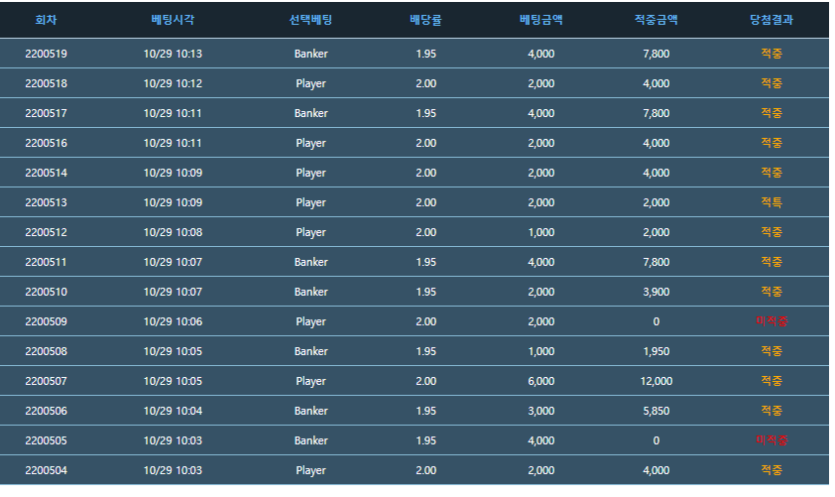Click odds 1.95 in row 2200510

click(x=426, y=292)
